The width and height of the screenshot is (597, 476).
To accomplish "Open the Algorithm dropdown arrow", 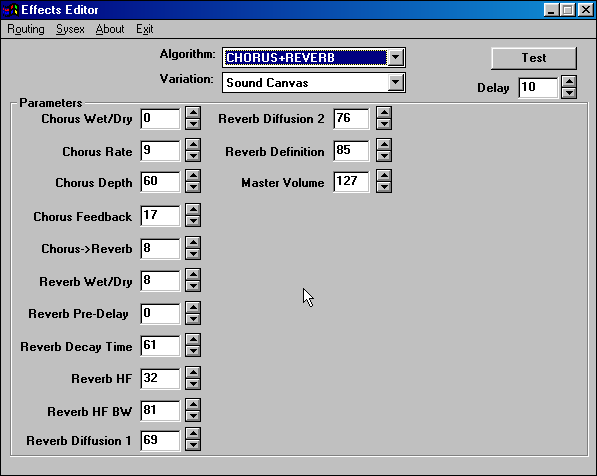I will coord(396,58).
